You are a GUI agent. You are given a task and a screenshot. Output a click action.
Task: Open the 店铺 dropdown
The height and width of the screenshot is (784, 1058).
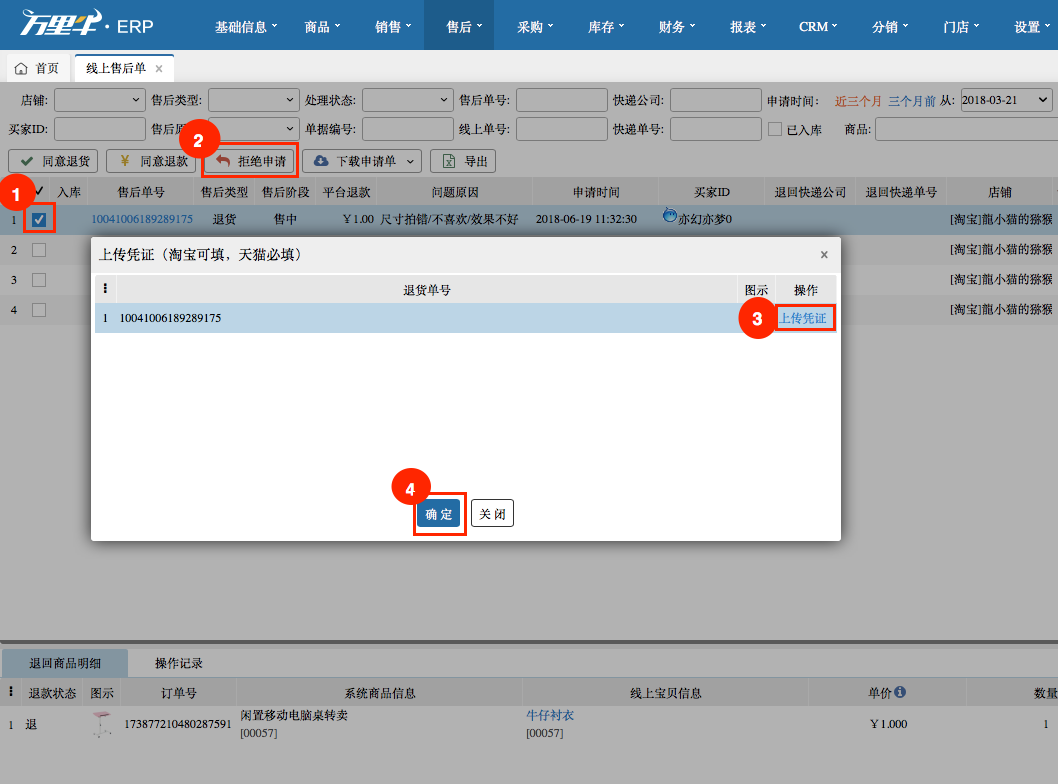pos(100,100)
